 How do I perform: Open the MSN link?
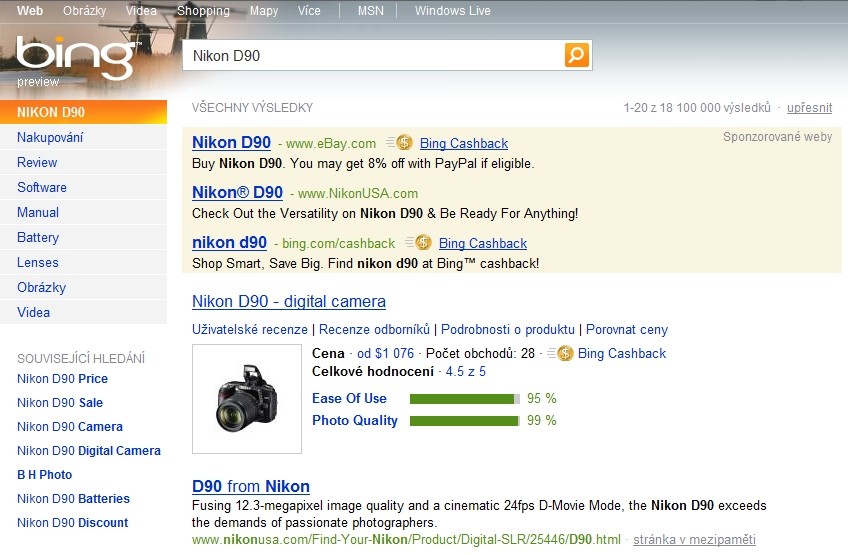click(x=370, y=10)
